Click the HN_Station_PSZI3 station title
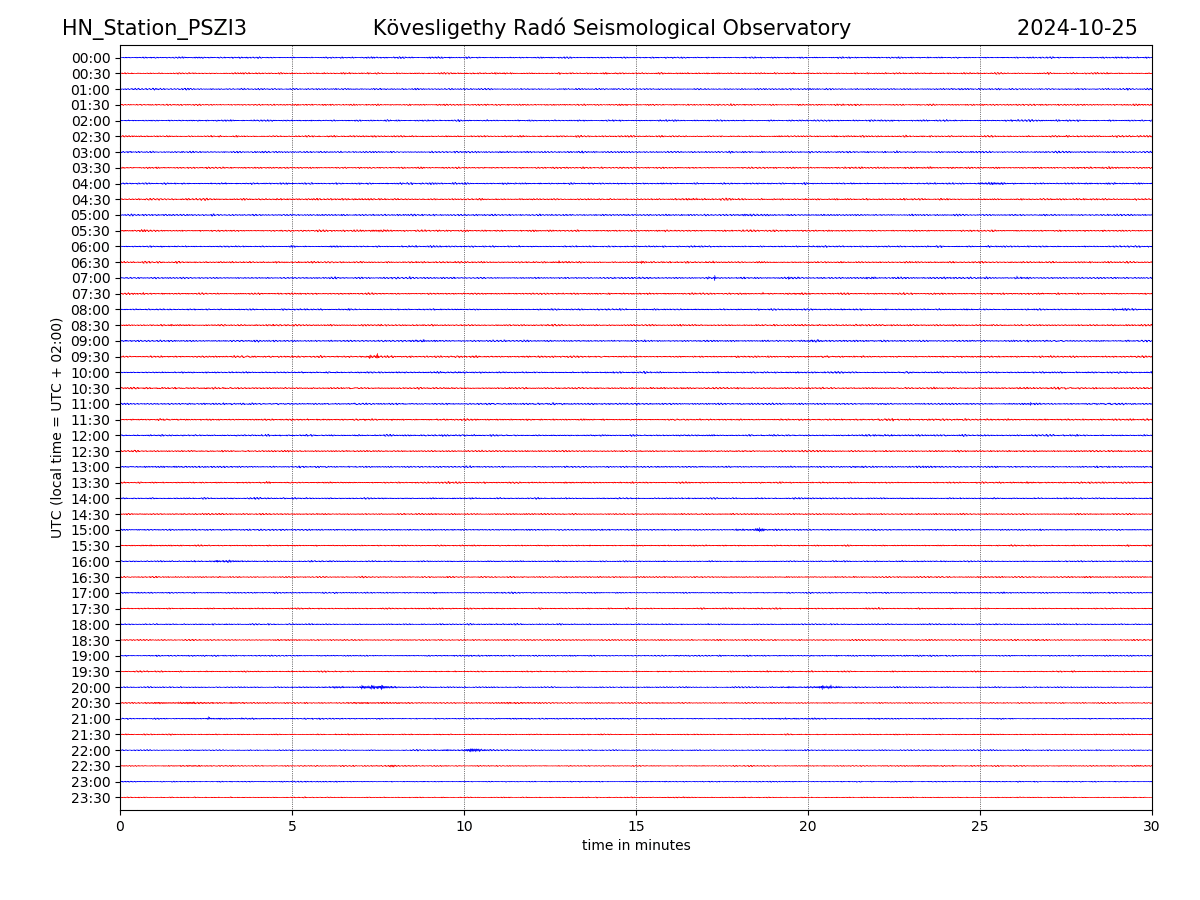Viewport: 1200px width, 900px height. pos(154,28)
